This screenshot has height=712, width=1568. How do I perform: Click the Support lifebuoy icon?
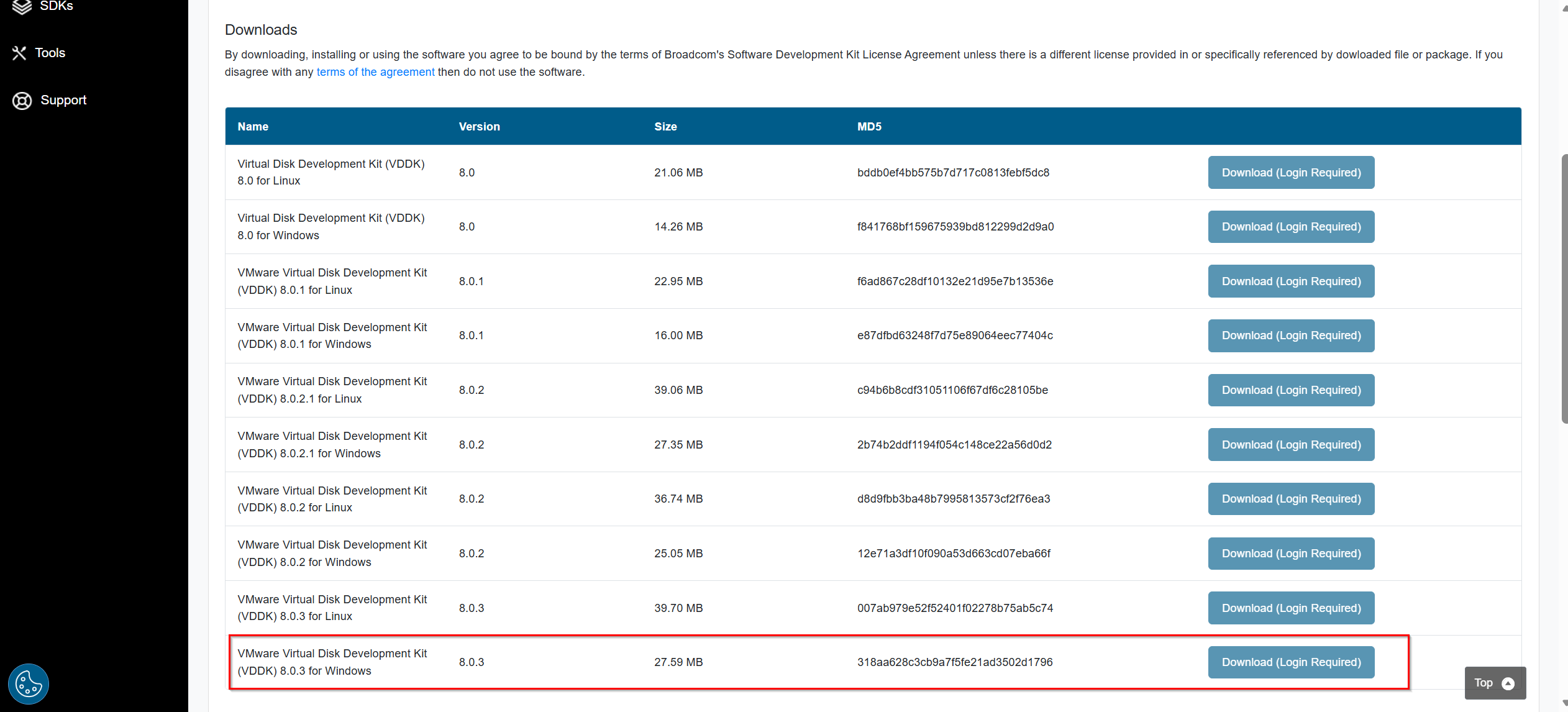(x=22, y=101)
